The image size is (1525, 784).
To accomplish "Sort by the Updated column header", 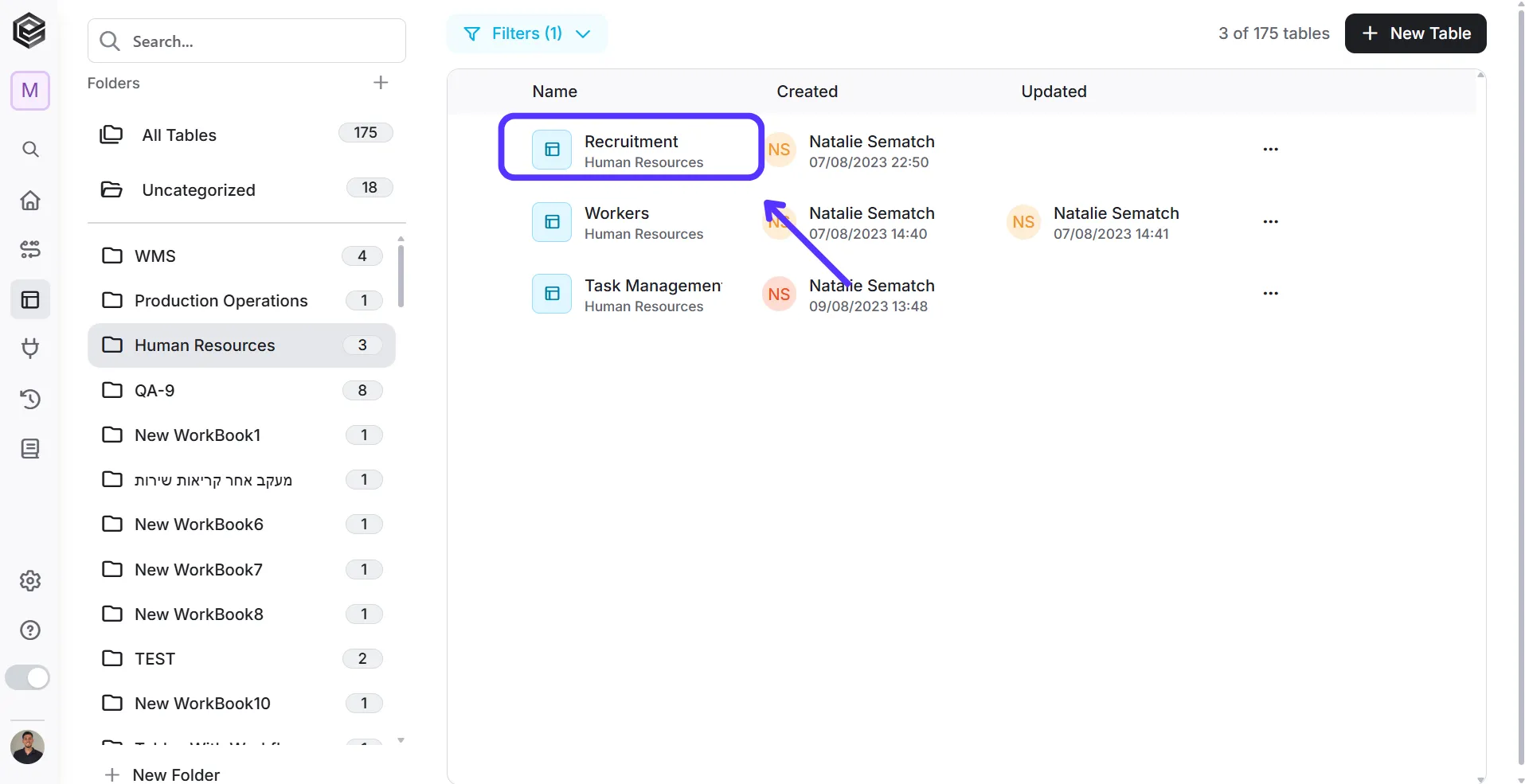I will coord(1054,92).
